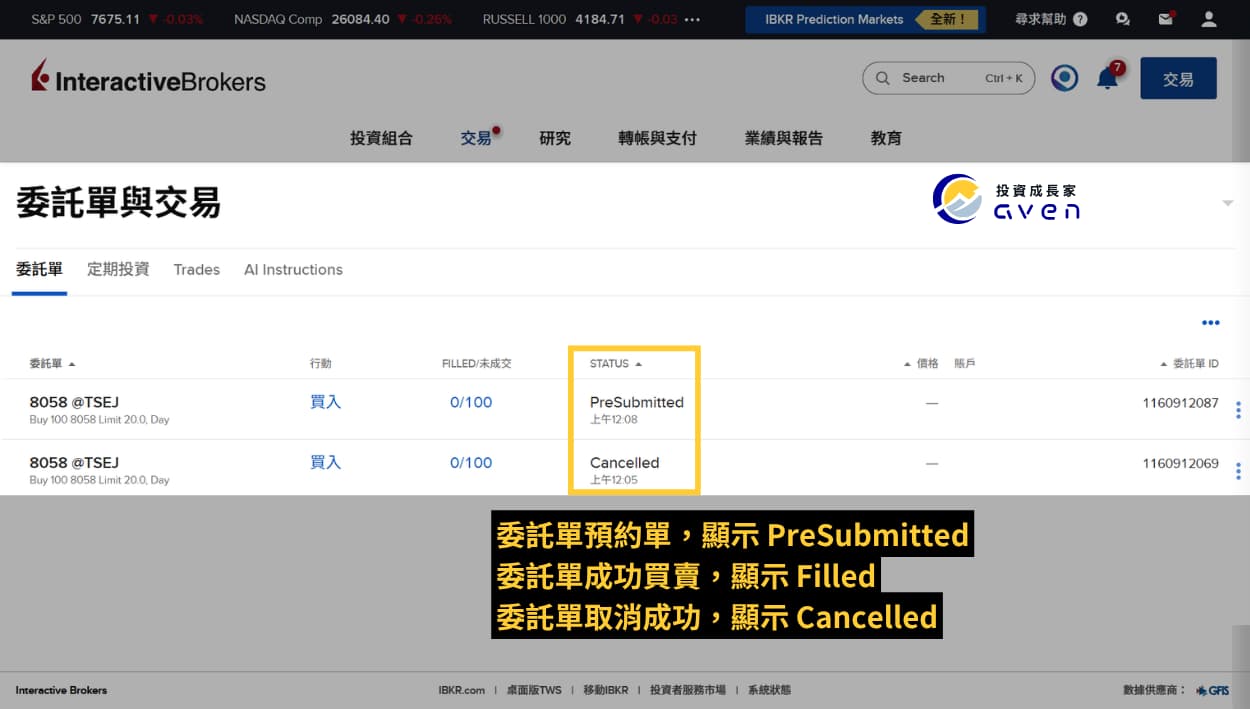Click 0/100 in the Cancelled order row

pos(471,462)
